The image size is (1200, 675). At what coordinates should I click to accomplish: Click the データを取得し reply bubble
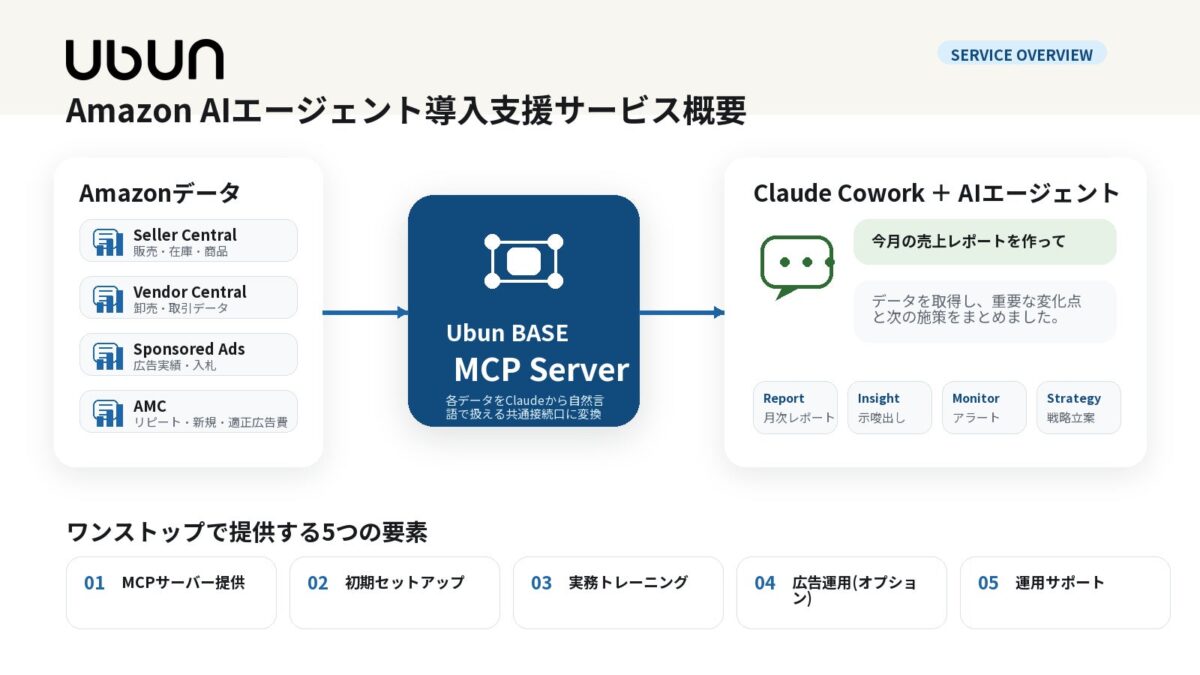click(985, 311)
